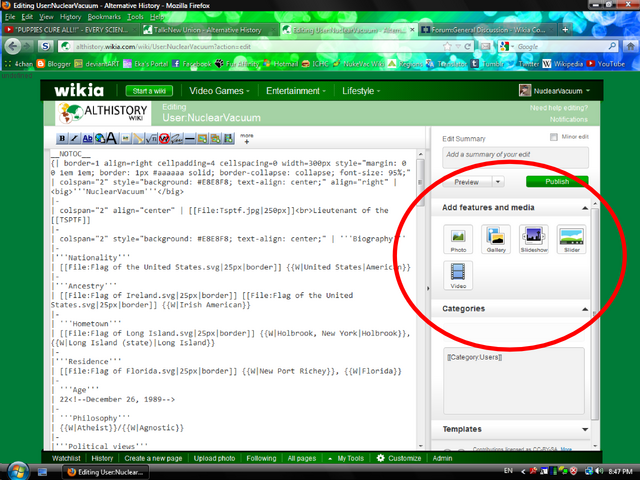Image resolution: width=640 pixels, height=480 pixels.
Task: Open Video Games hub dropdown
Action: click(x=219, y=91)
